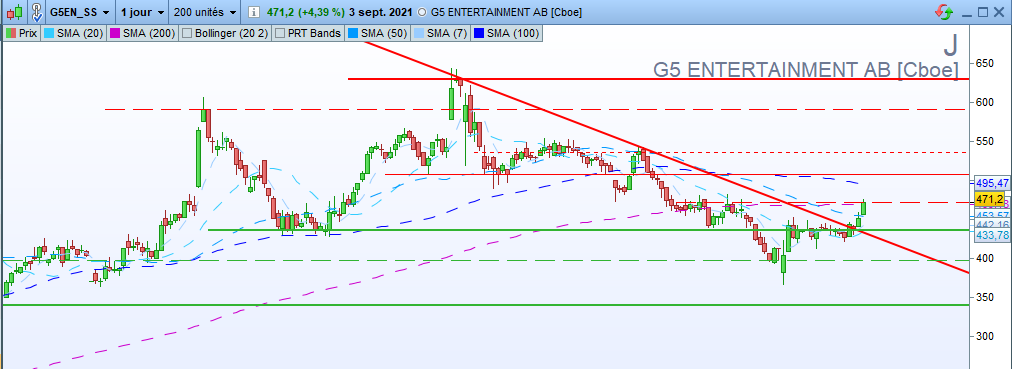Click the red-green refresh arrows icon
The image size is (1012, 369).
(x=944, y=12)
